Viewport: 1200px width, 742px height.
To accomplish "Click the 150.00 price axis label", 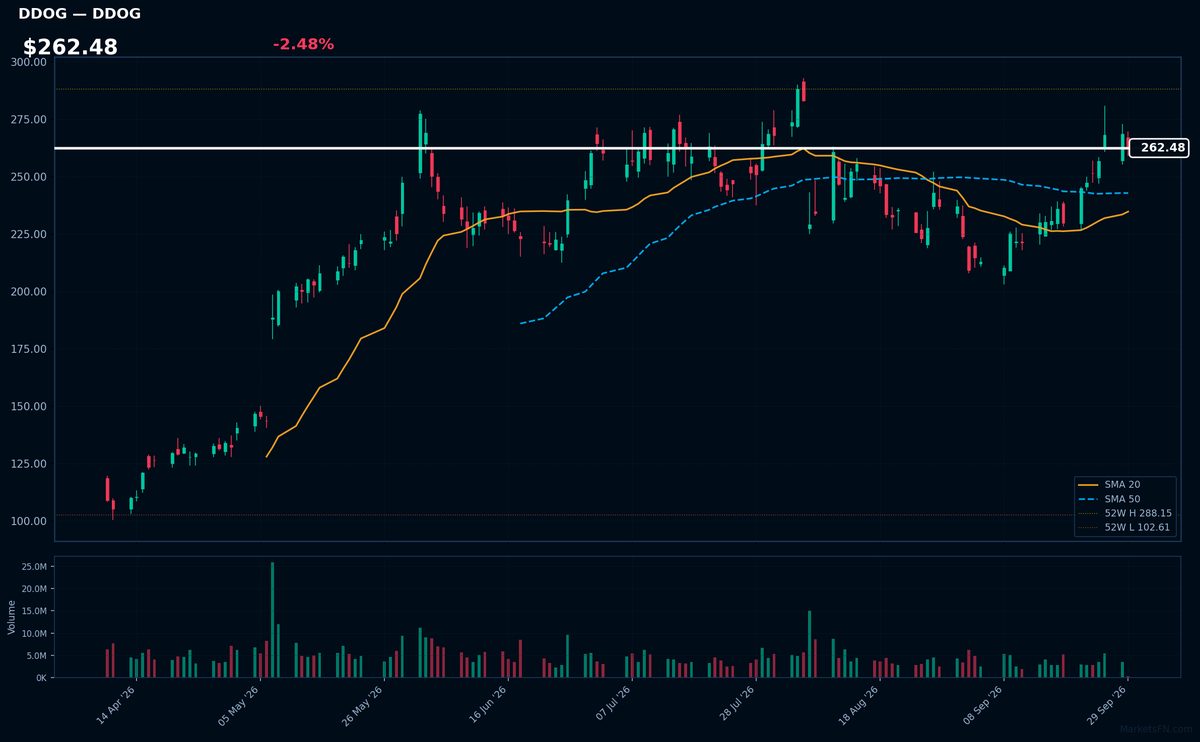I will pos(29,407).
